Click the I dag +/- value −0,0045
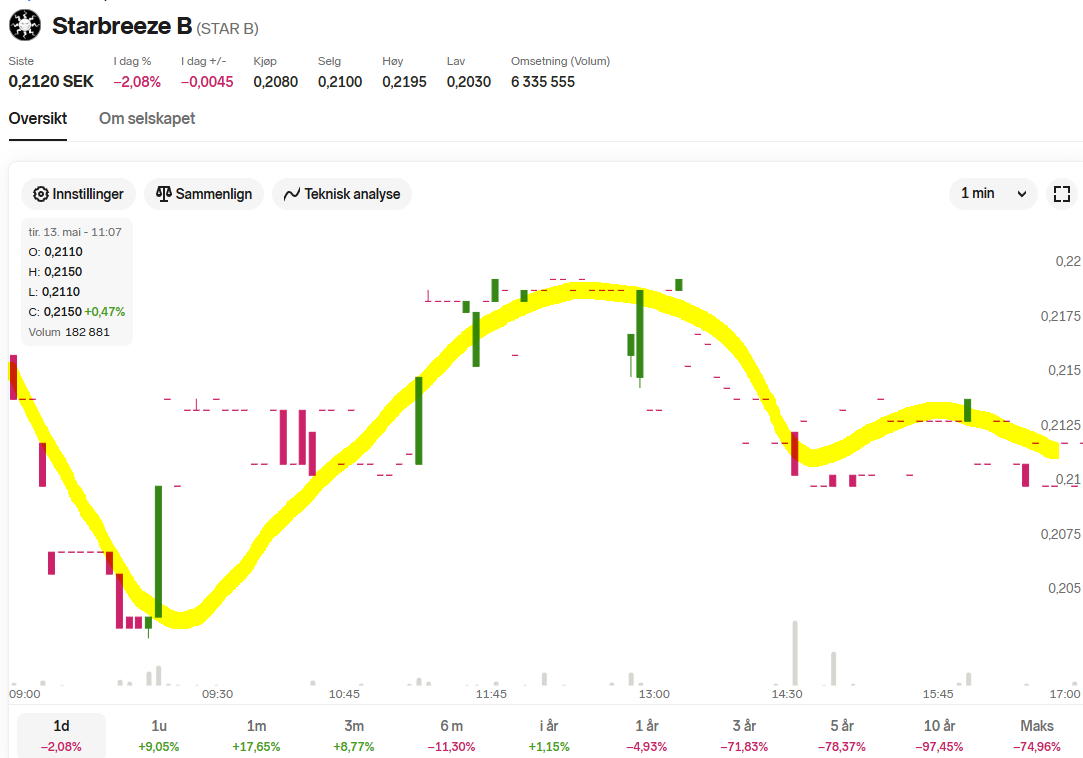 click(x=207, y=82)
